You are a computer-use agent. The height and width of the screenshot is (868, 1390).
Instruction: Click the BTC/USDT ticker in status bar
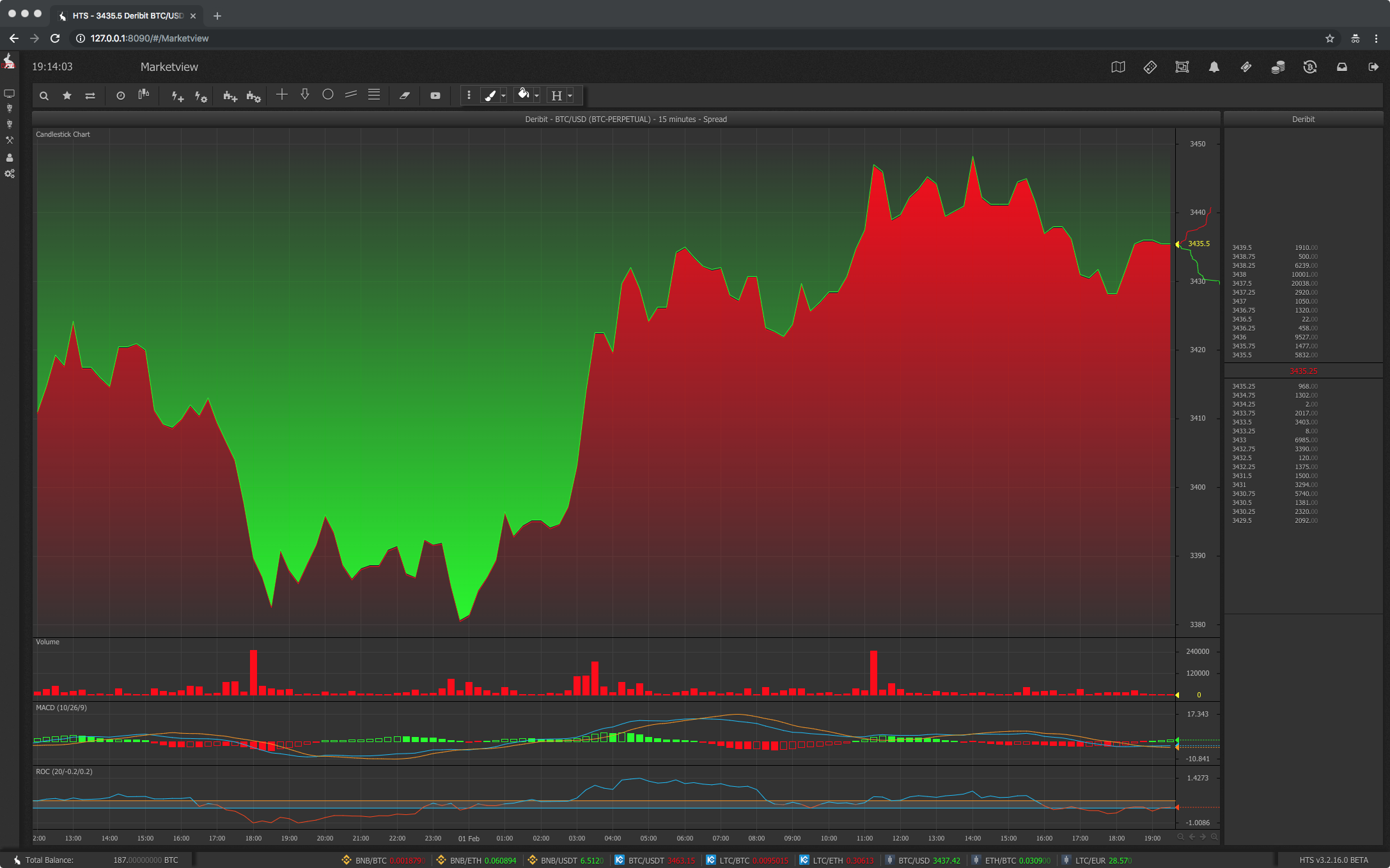[655, 860]
